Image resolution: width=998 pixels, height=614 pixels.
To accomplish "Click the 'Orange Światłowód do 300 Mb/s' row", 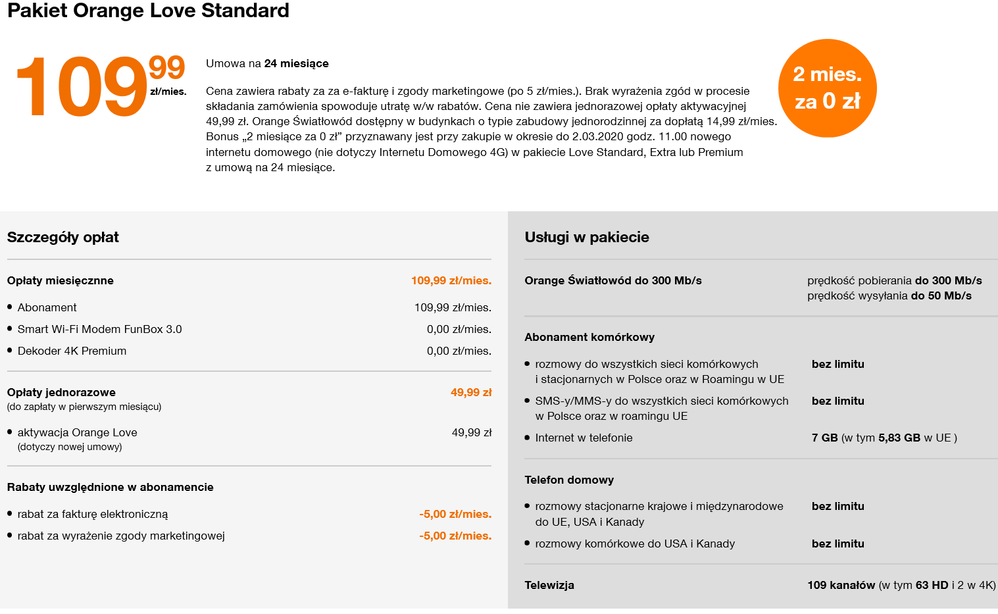I will pyautogui.click(x=613, y=280).
